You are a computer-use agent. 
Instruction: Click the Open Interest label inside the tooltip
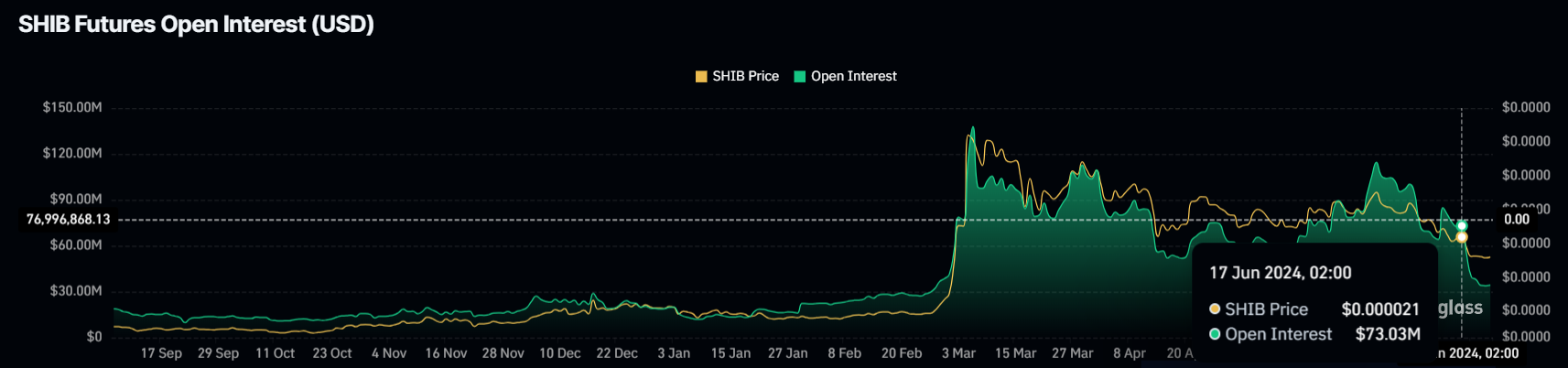(x=1278, y=334)
